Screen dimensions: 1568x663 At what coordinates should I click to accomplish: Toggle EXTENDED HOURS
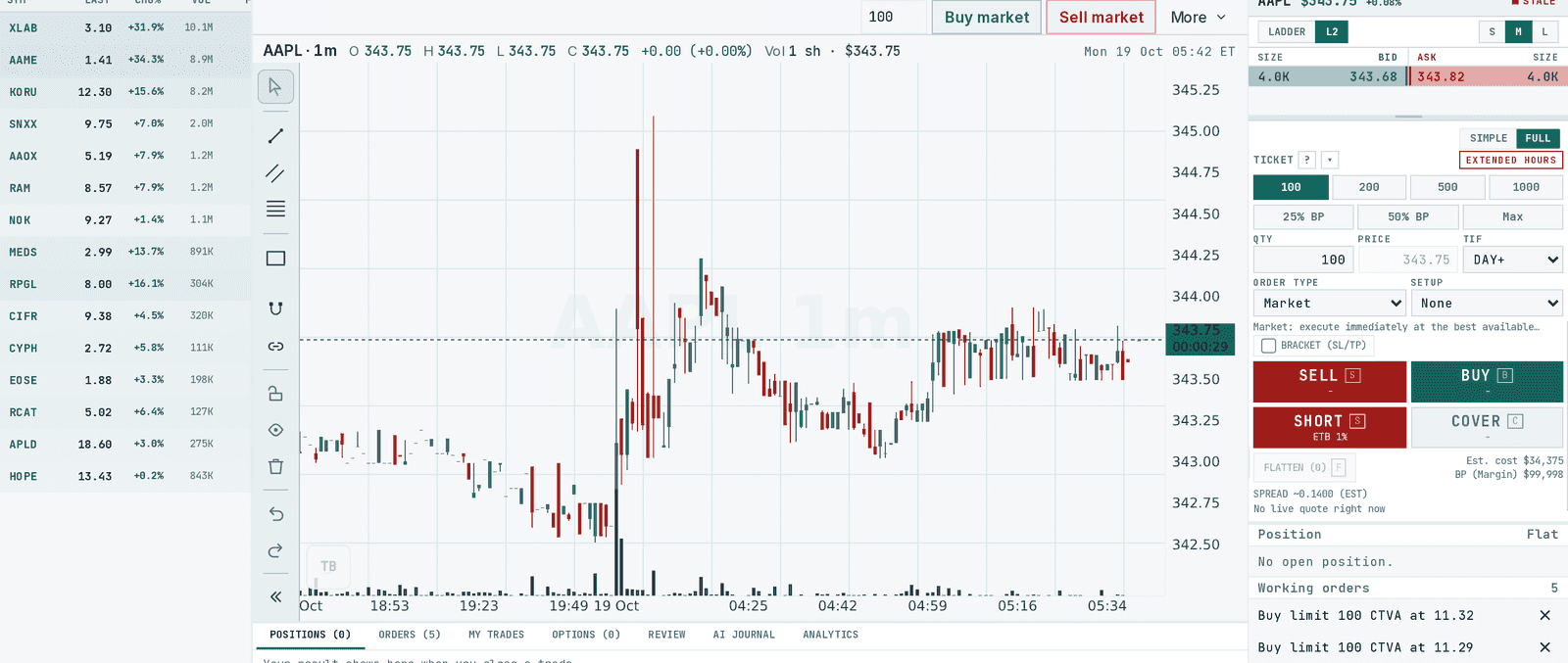(x=1510, y=160)
